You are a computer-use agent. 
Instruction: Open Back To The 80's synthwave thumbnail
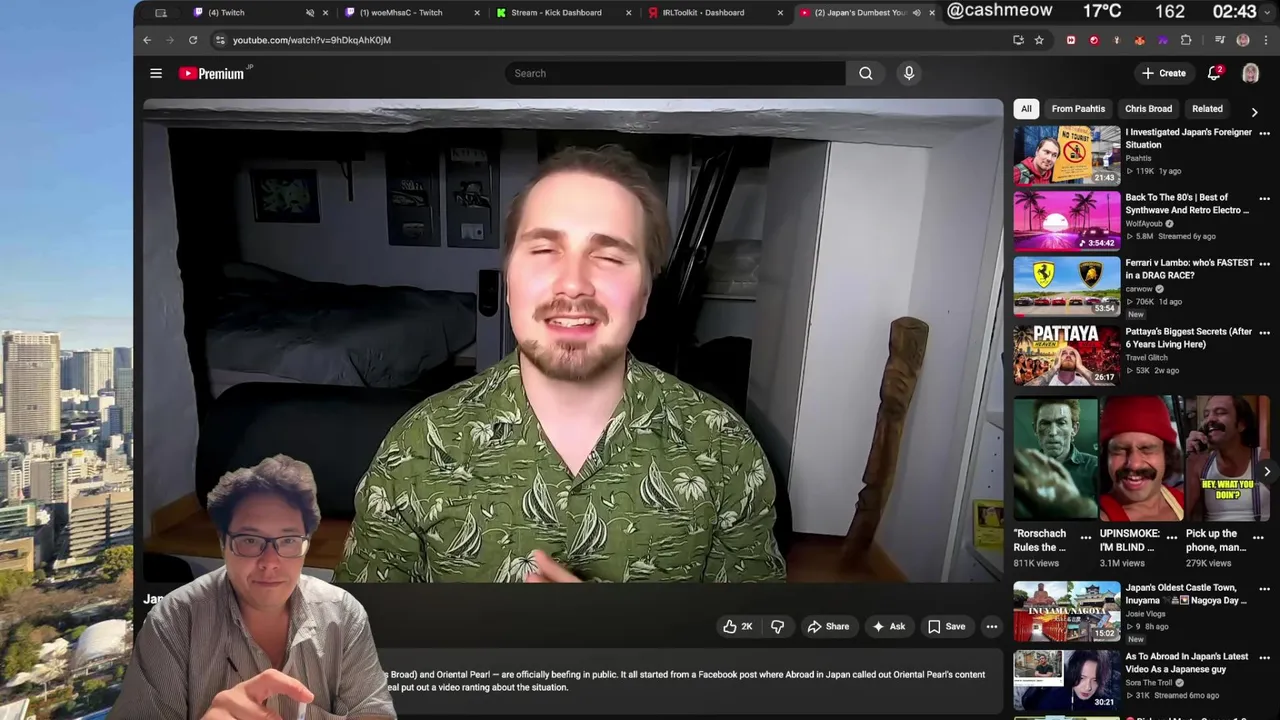click(x=1067, y=221)
